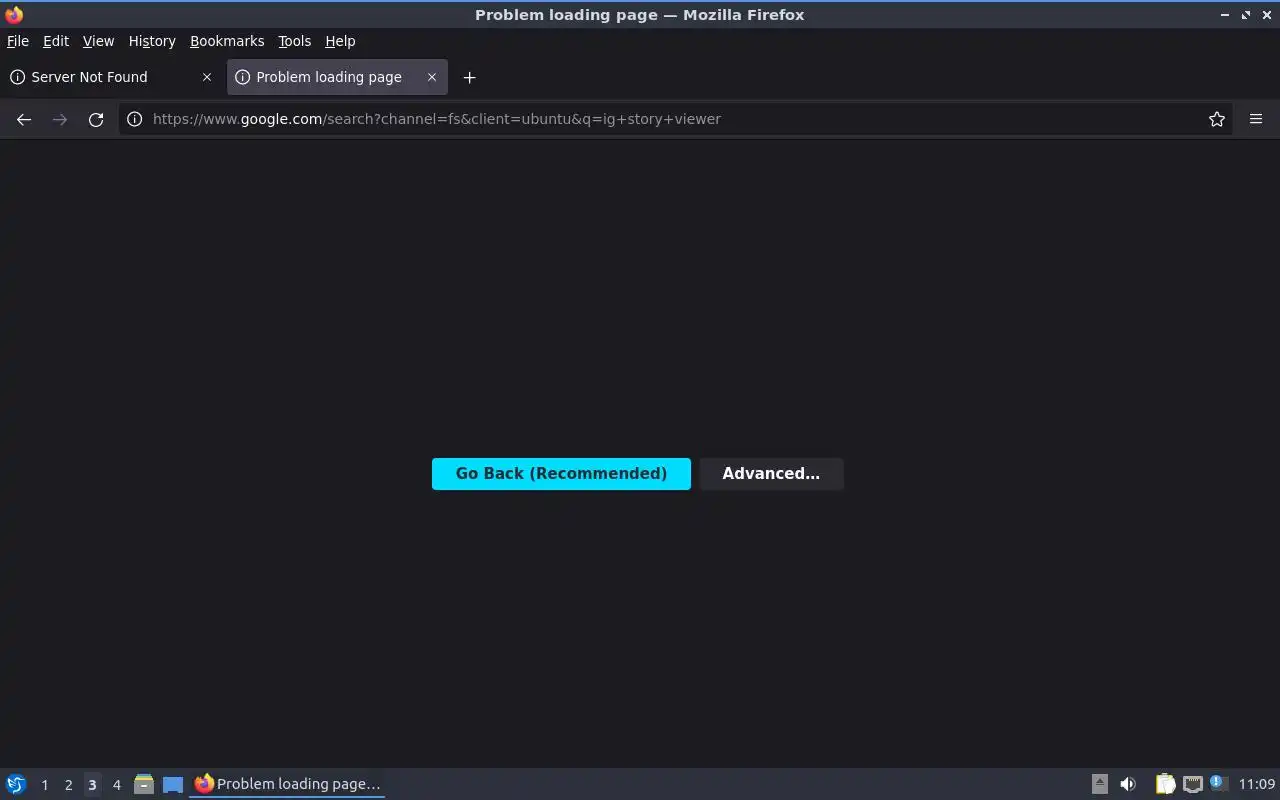Close the Server Not Found tab

[207, 77]
